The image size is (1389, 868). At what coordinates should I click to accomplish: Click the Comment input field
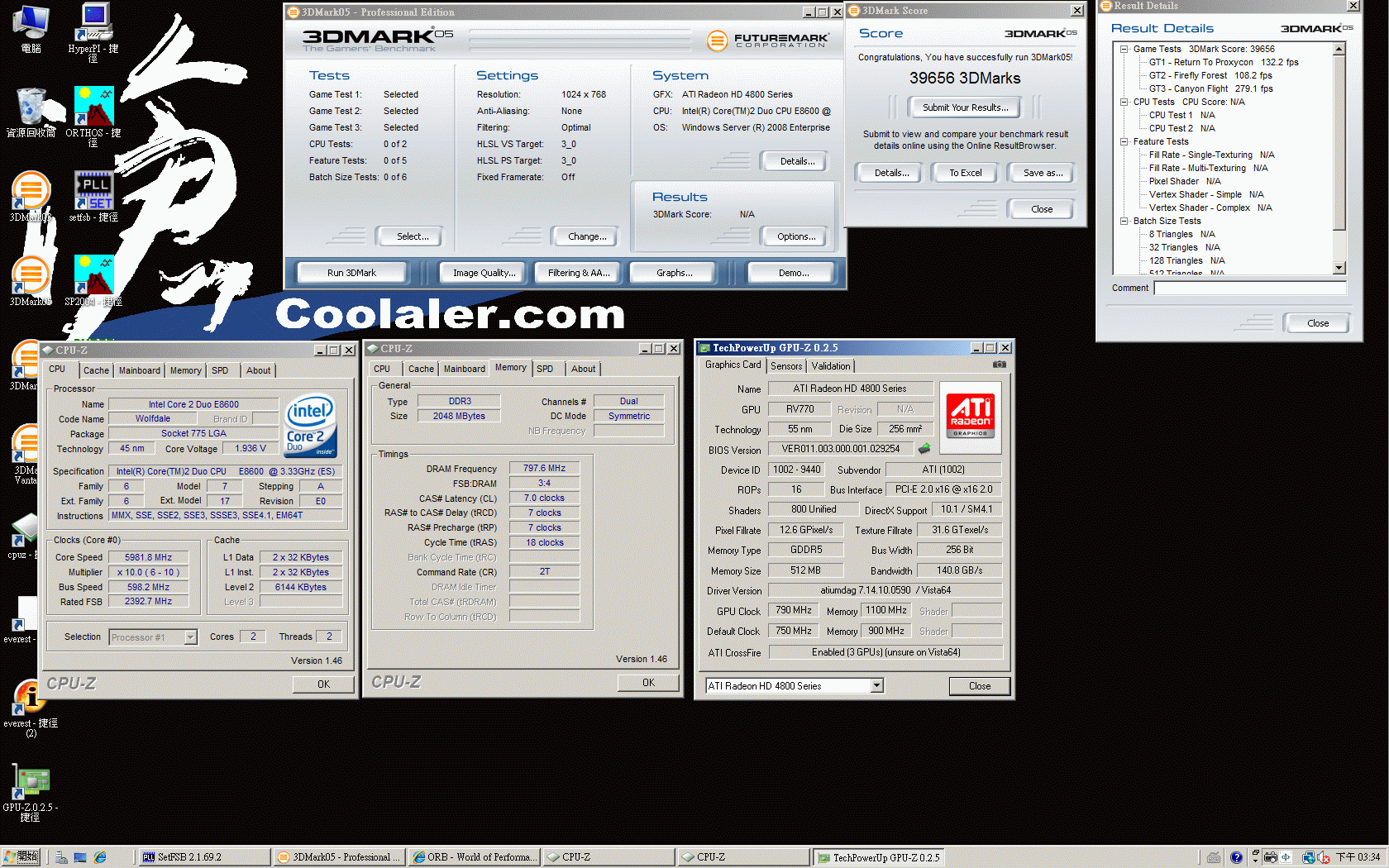pyautogui.click(x=1250, y=288)
